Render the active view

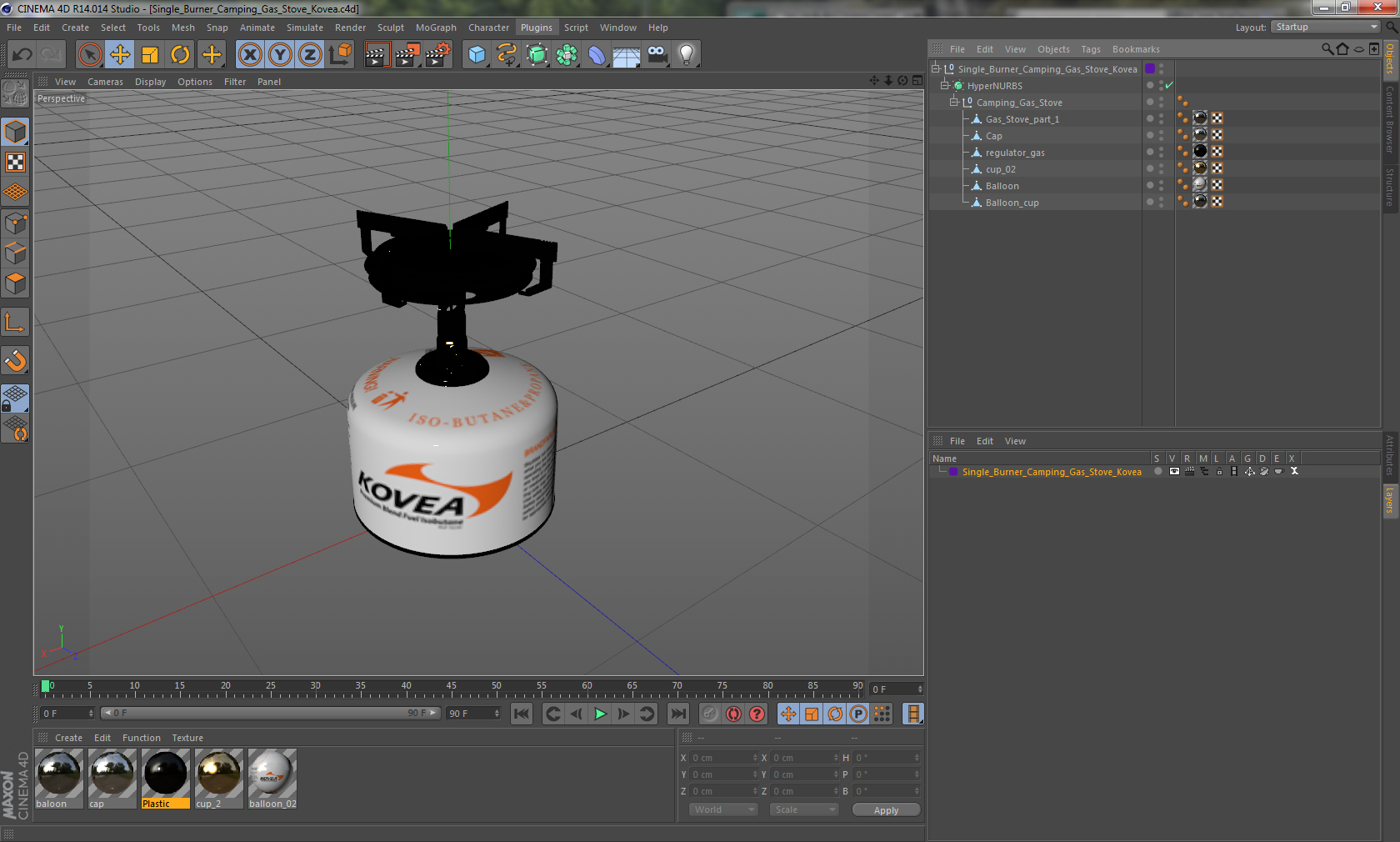click(377, 55)
